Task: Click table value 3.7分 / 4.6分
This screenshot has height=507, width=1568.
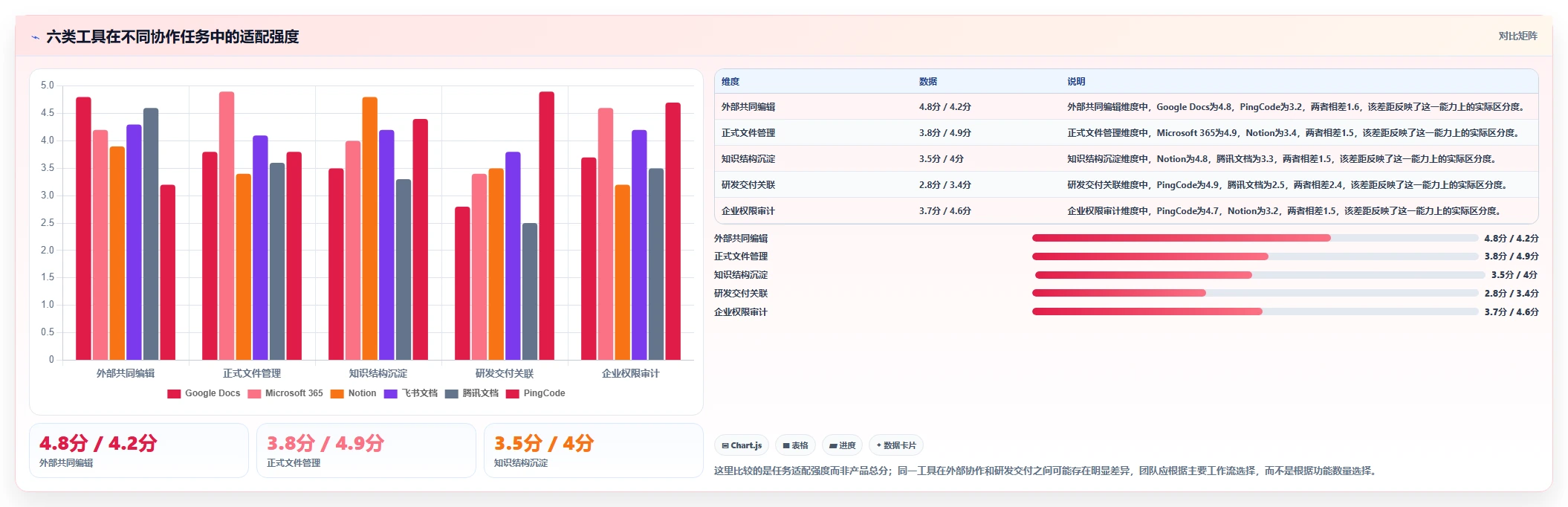Action: click(x=945, y=211)
